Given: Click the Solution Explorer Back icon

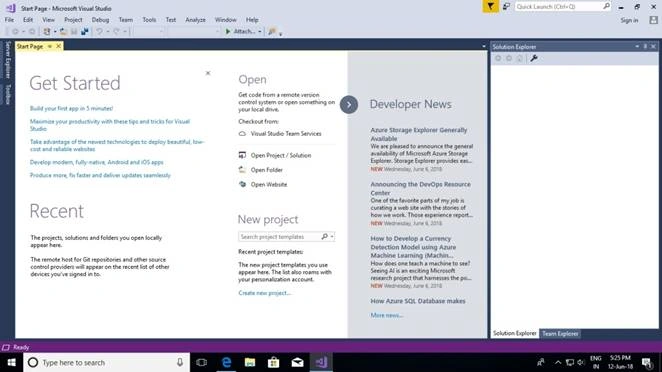Looking at the screenshot, I should 498,58.
